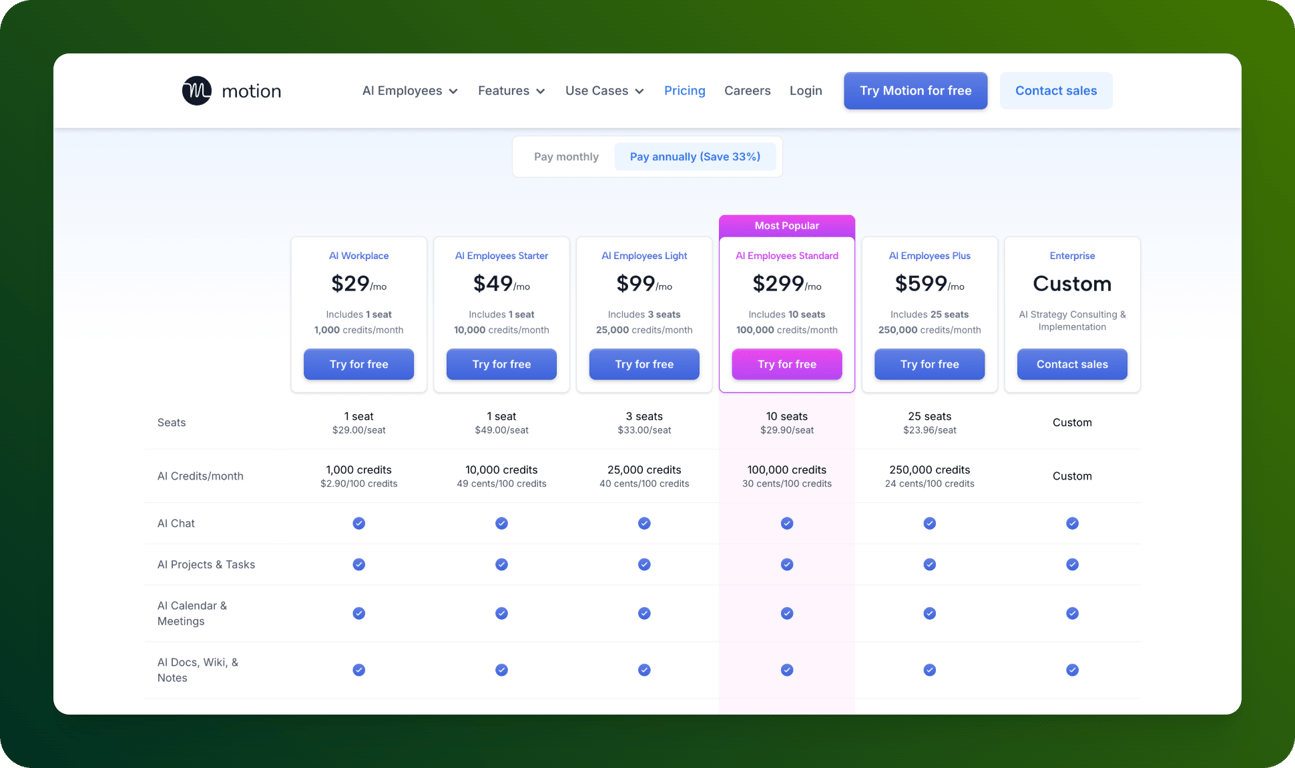Click the AI Chat checkmark under AI Employees Plus
1295x768 pixels.
(x=930, y=523)
